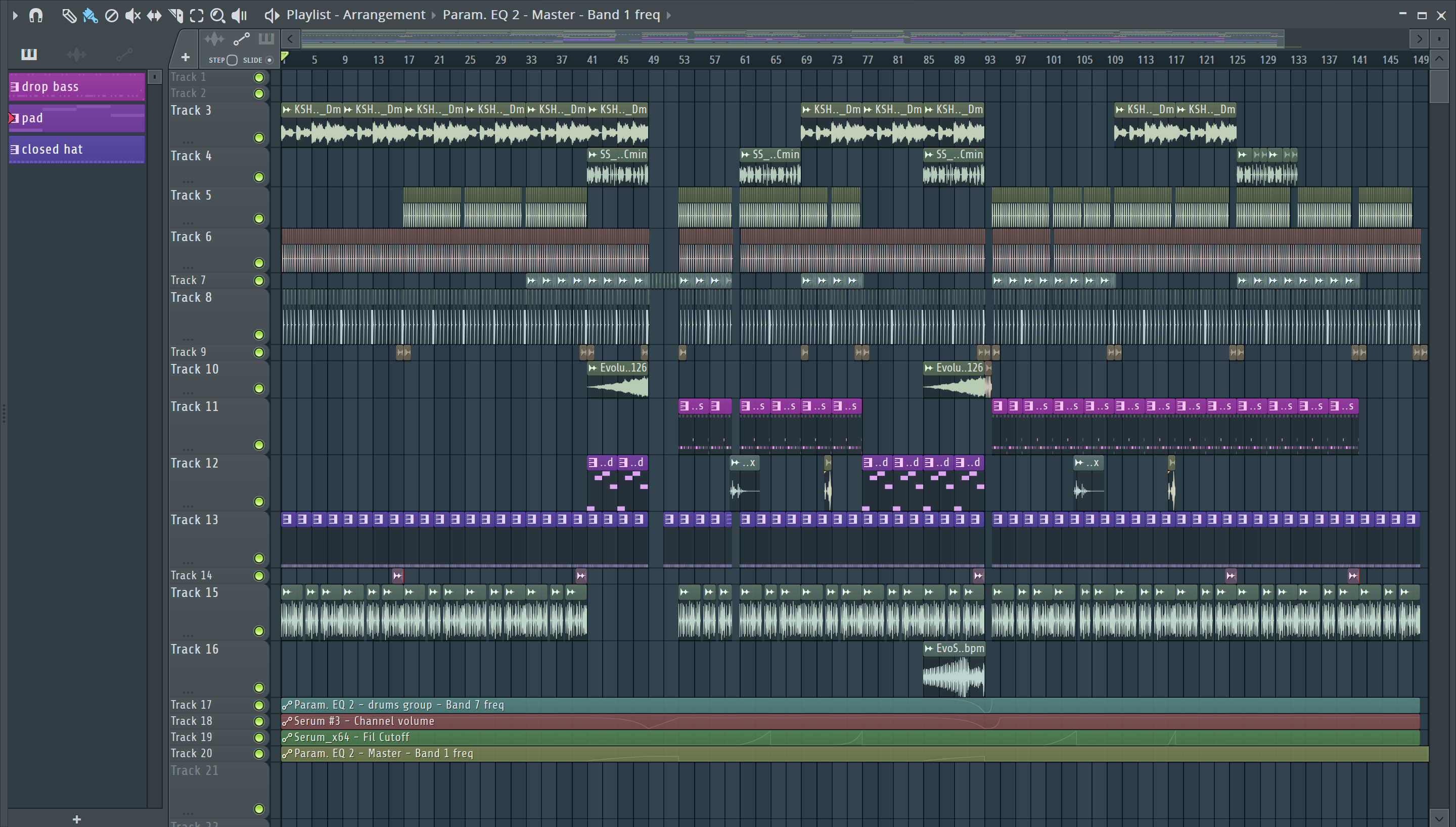The image size is (1456, 827).
Task: Select the pad pattern
Action: (77, 118)
